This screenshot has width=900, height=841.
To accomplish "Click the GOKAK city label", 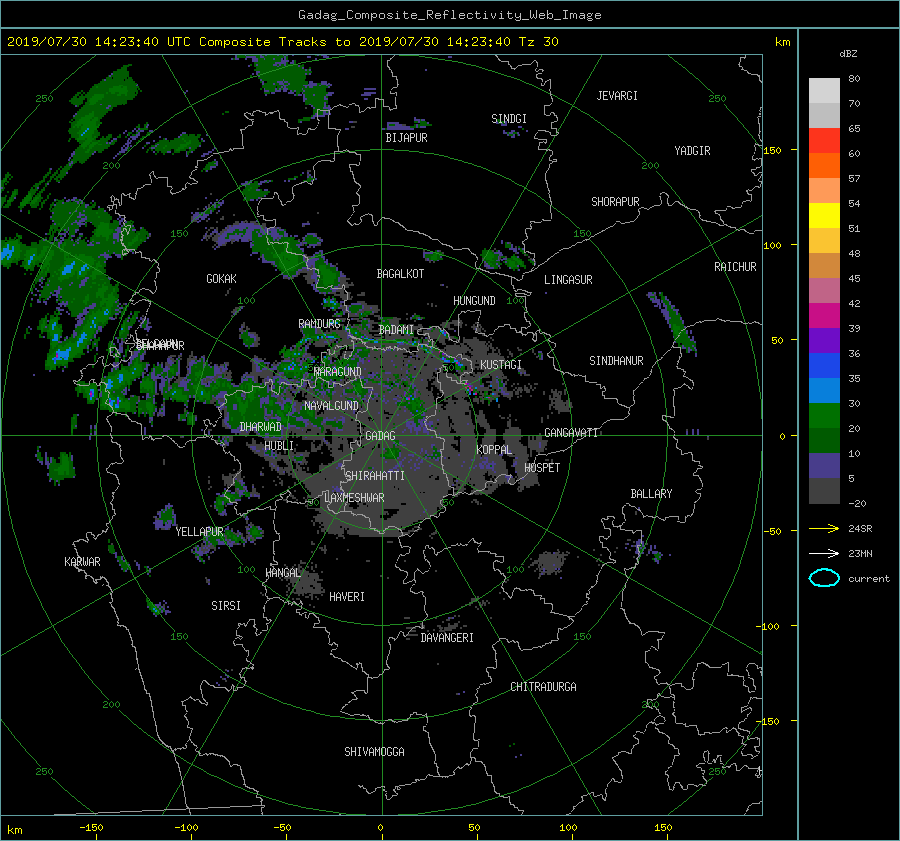I will click(222, 279).
